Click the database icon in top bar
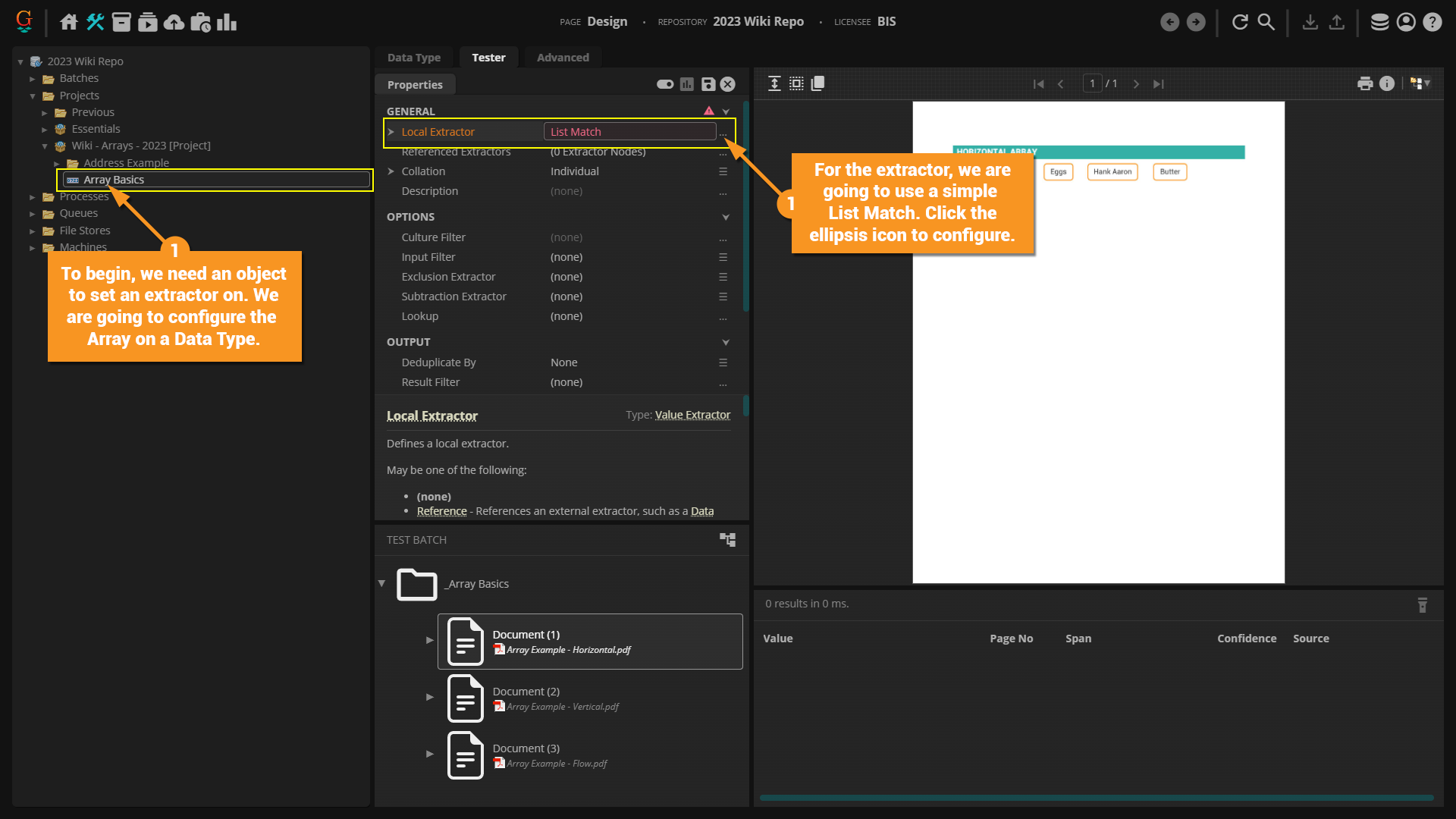 pos(1379,22)
